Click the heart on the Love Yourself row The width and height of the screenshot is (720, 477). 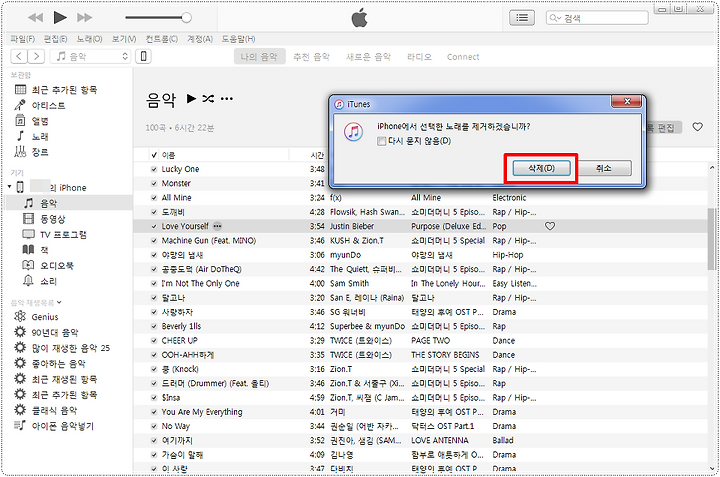550,226
